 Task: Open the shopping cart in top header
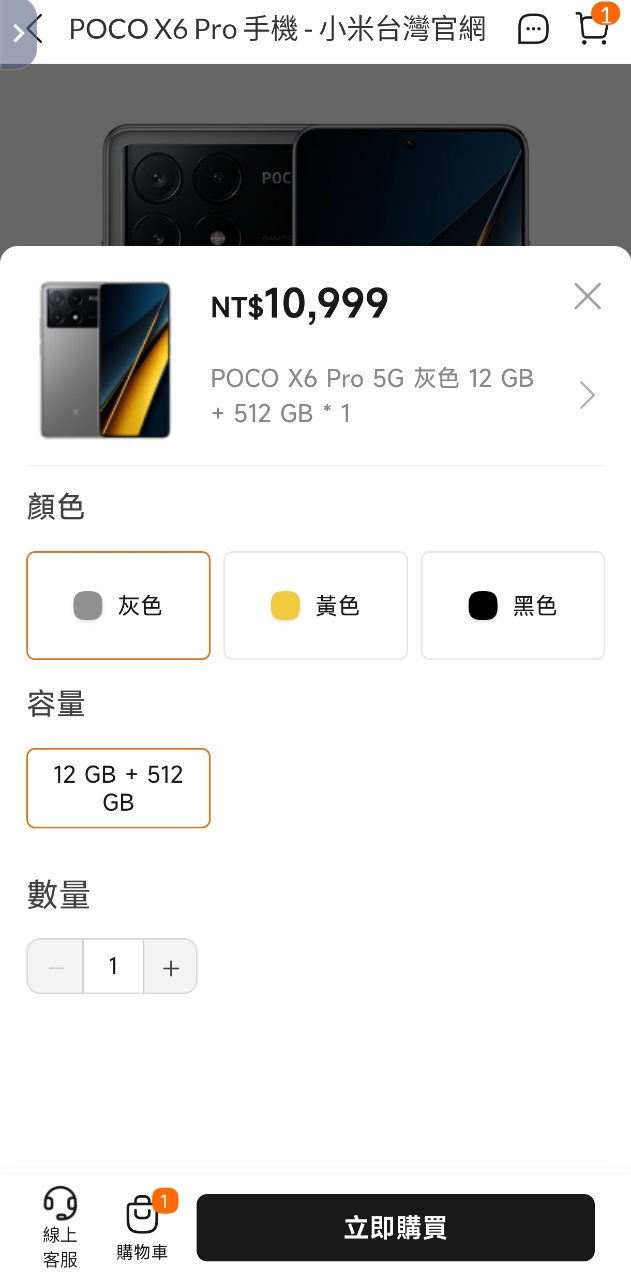click(593, 29)
